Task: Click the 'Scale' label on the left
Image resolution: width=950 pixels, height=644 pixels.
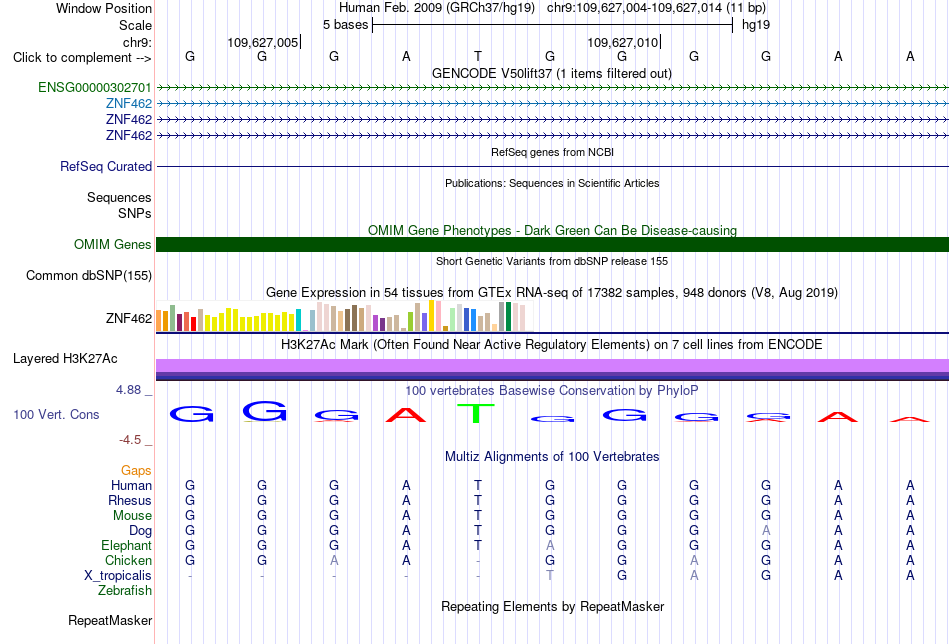Action: 135,25
